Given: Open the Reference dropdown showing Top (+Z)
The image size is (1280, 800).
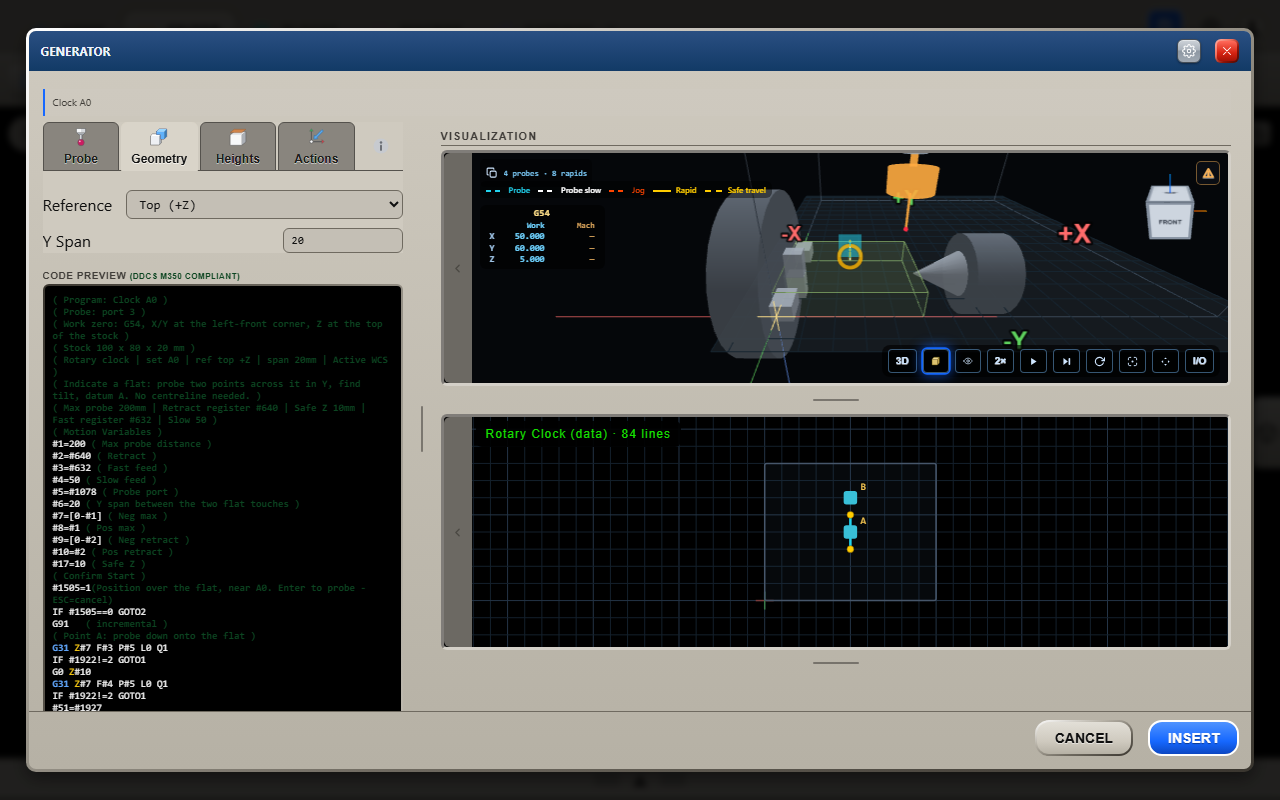Looking at the screenshot, I should click(x=264, y=205).
